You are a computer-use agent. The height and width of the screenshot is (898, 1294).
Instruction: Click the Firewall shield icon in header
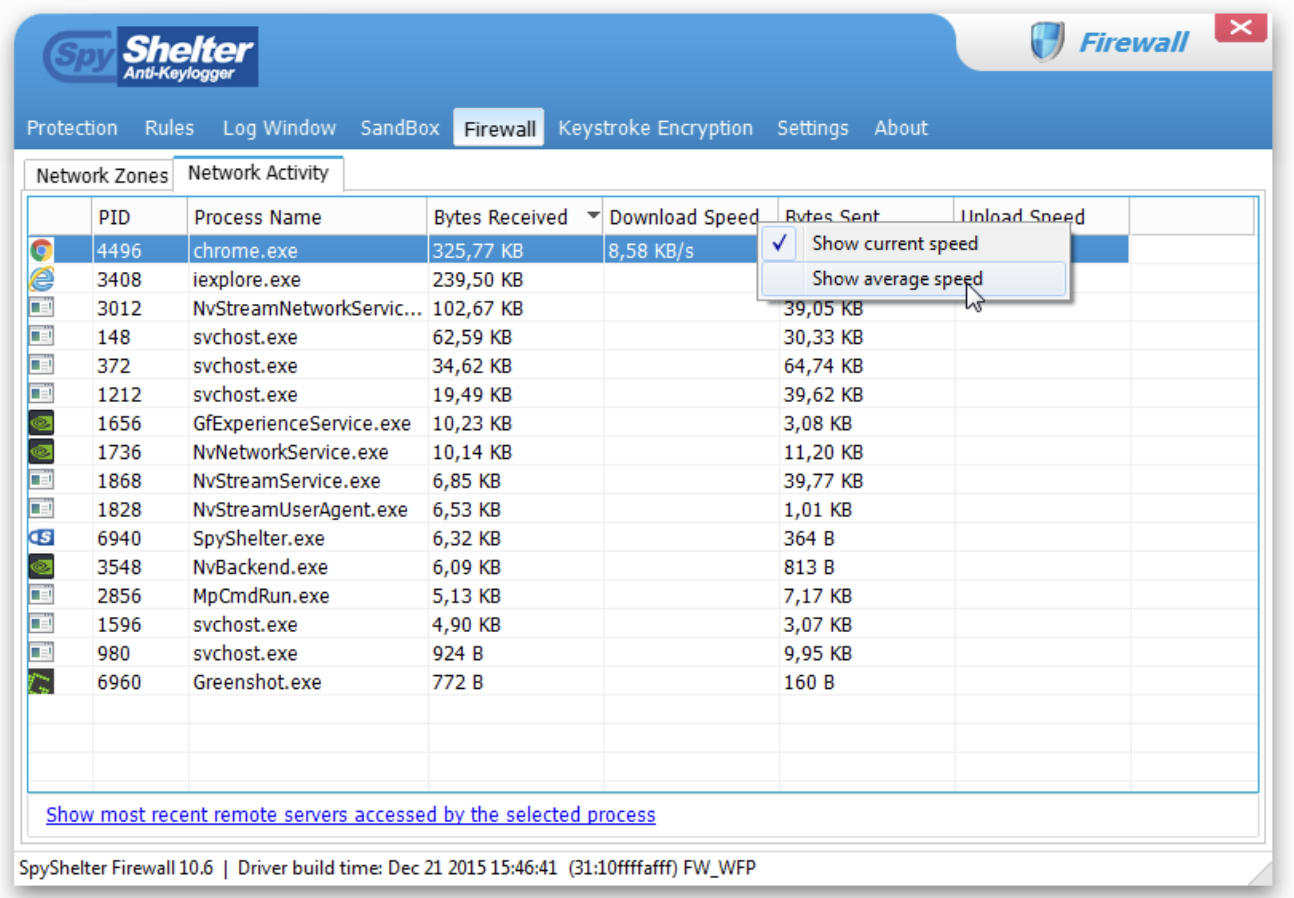click(x=1047, y=43)
